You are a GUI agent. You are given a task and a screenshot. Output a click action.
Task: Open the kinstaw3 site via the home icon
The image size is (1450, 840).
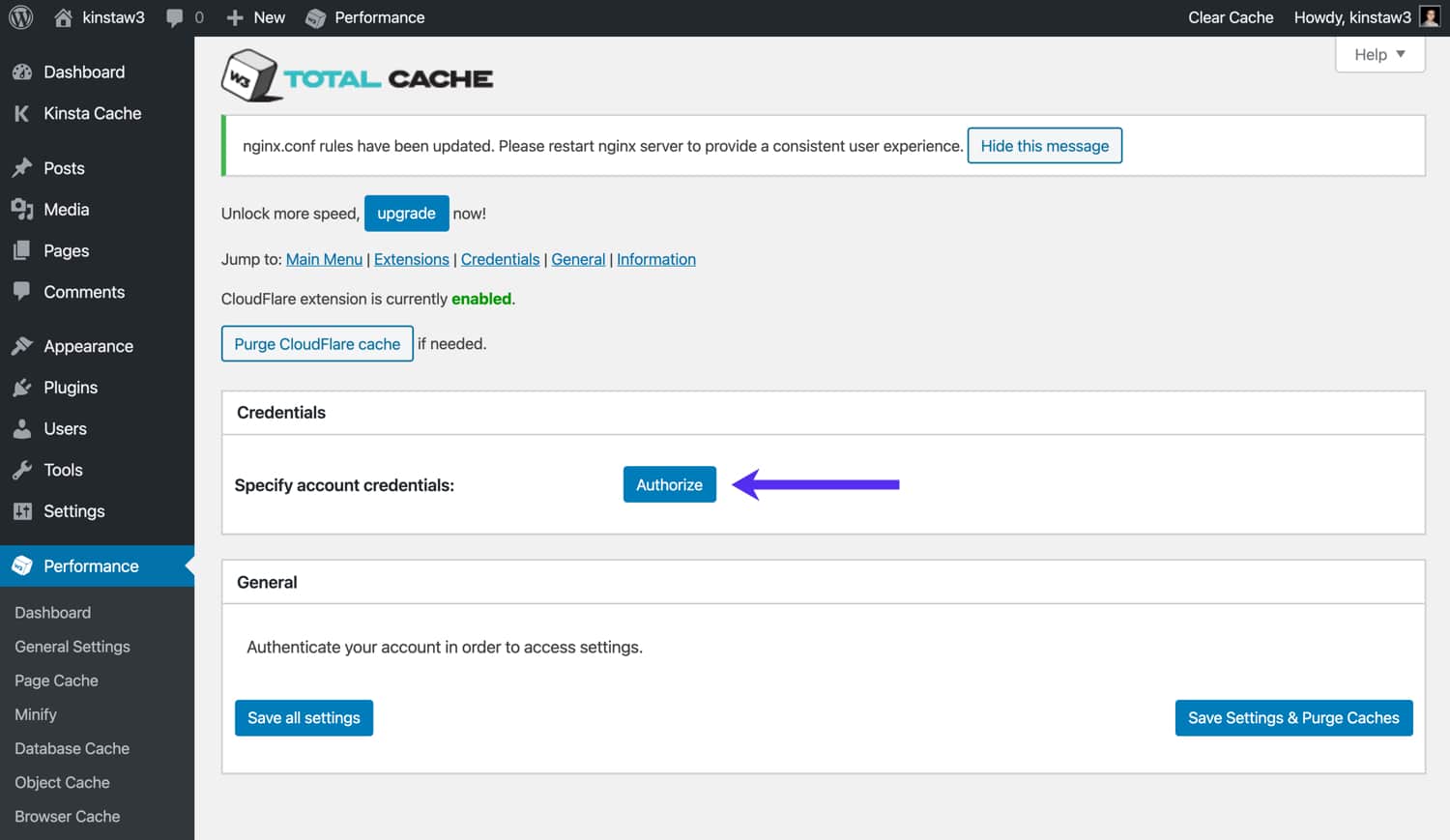click(x=65, y=16)
